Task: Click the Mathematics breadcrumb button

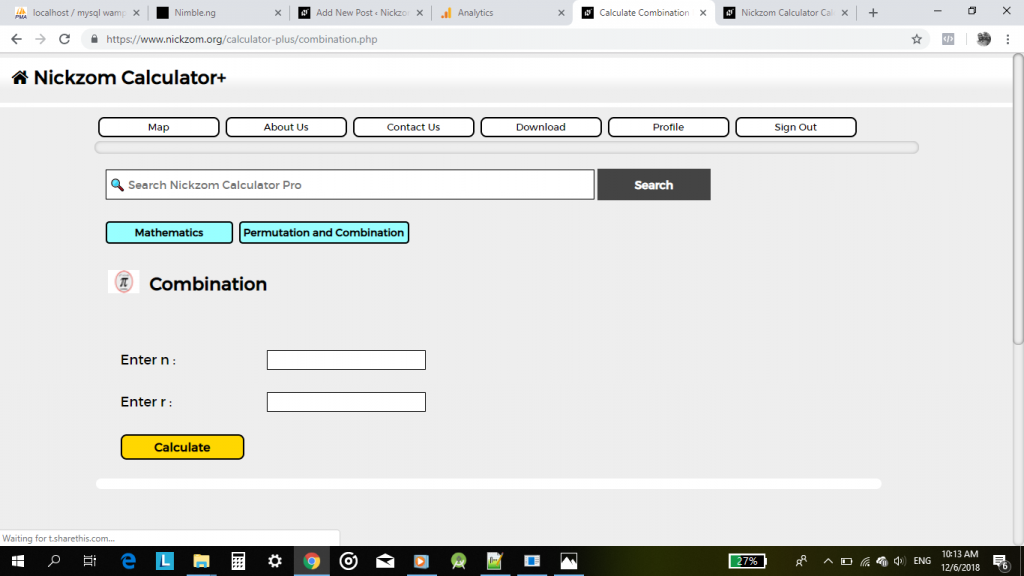Action: [x=169, y=232]
